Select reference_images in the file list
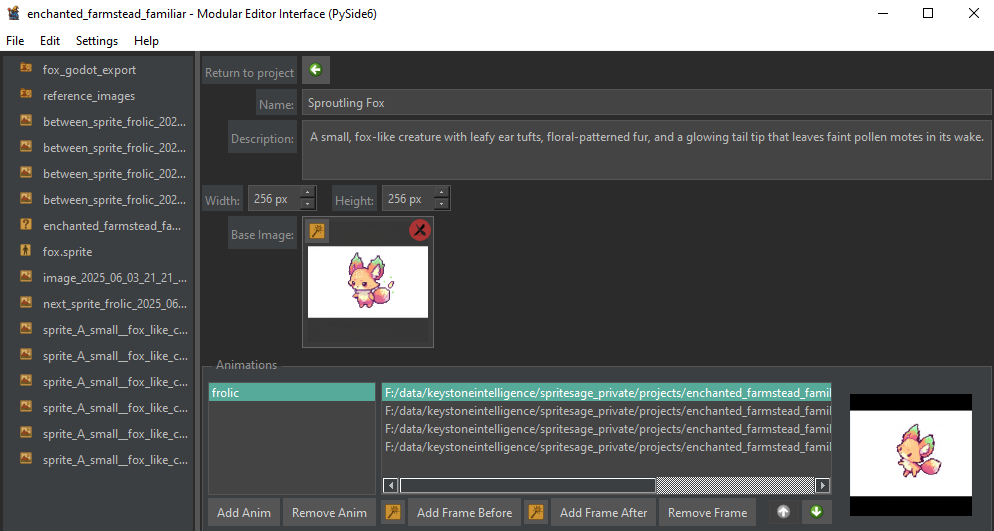 [x=89, y=96]
